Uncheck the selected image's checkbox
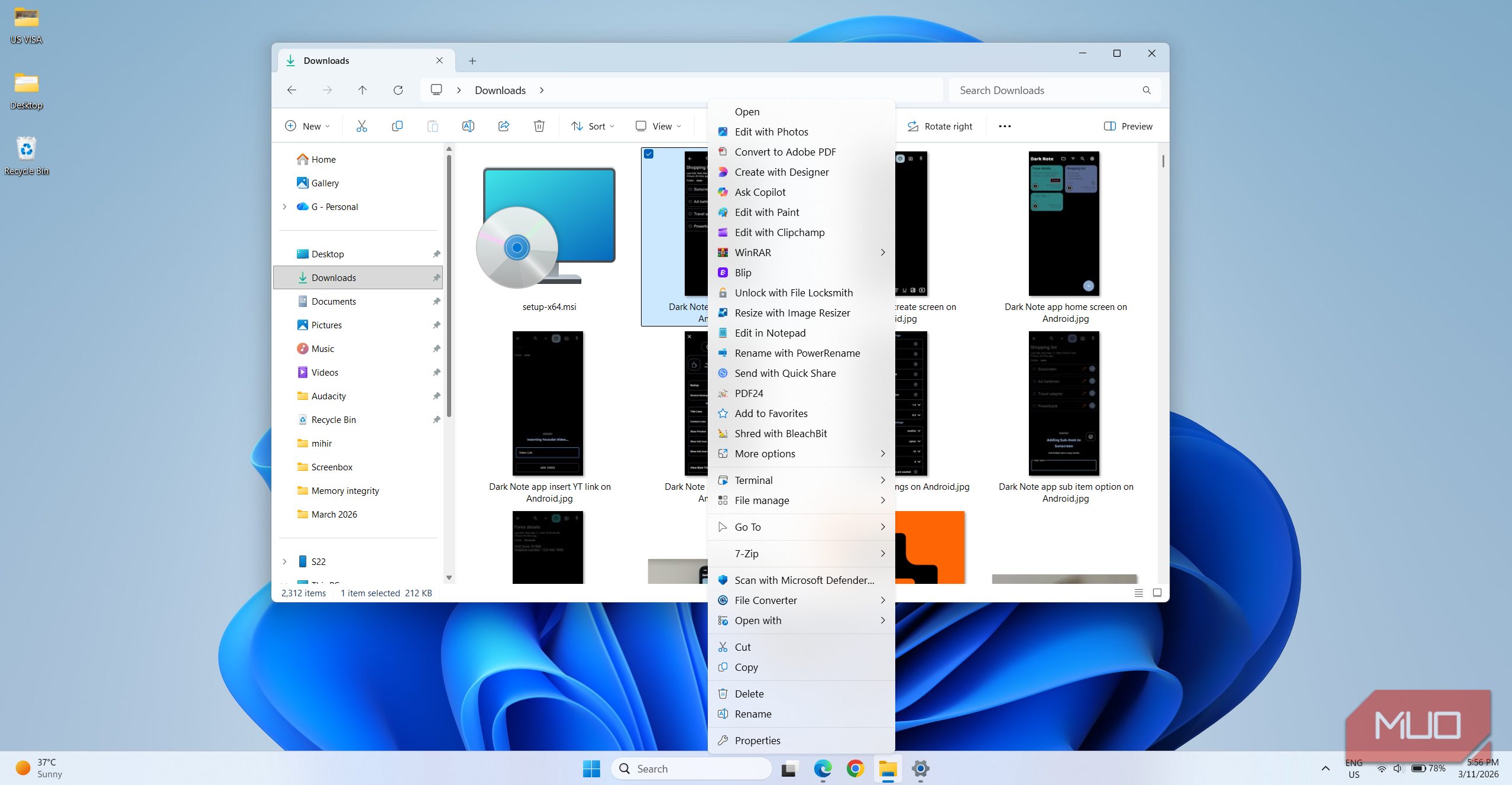This screenshot has width=1512, height=785. tap(649, 154)
